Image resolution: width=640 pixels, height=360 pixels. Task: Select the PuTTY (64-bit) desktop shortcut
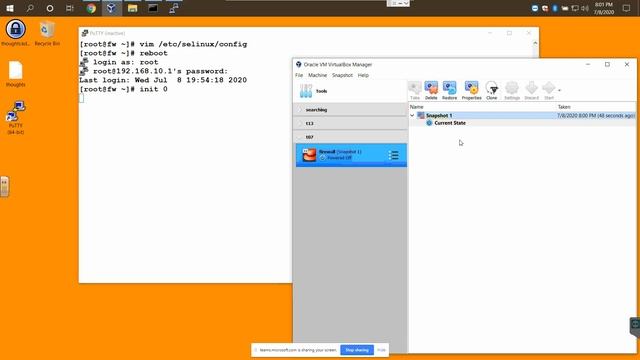pos(16,118)
